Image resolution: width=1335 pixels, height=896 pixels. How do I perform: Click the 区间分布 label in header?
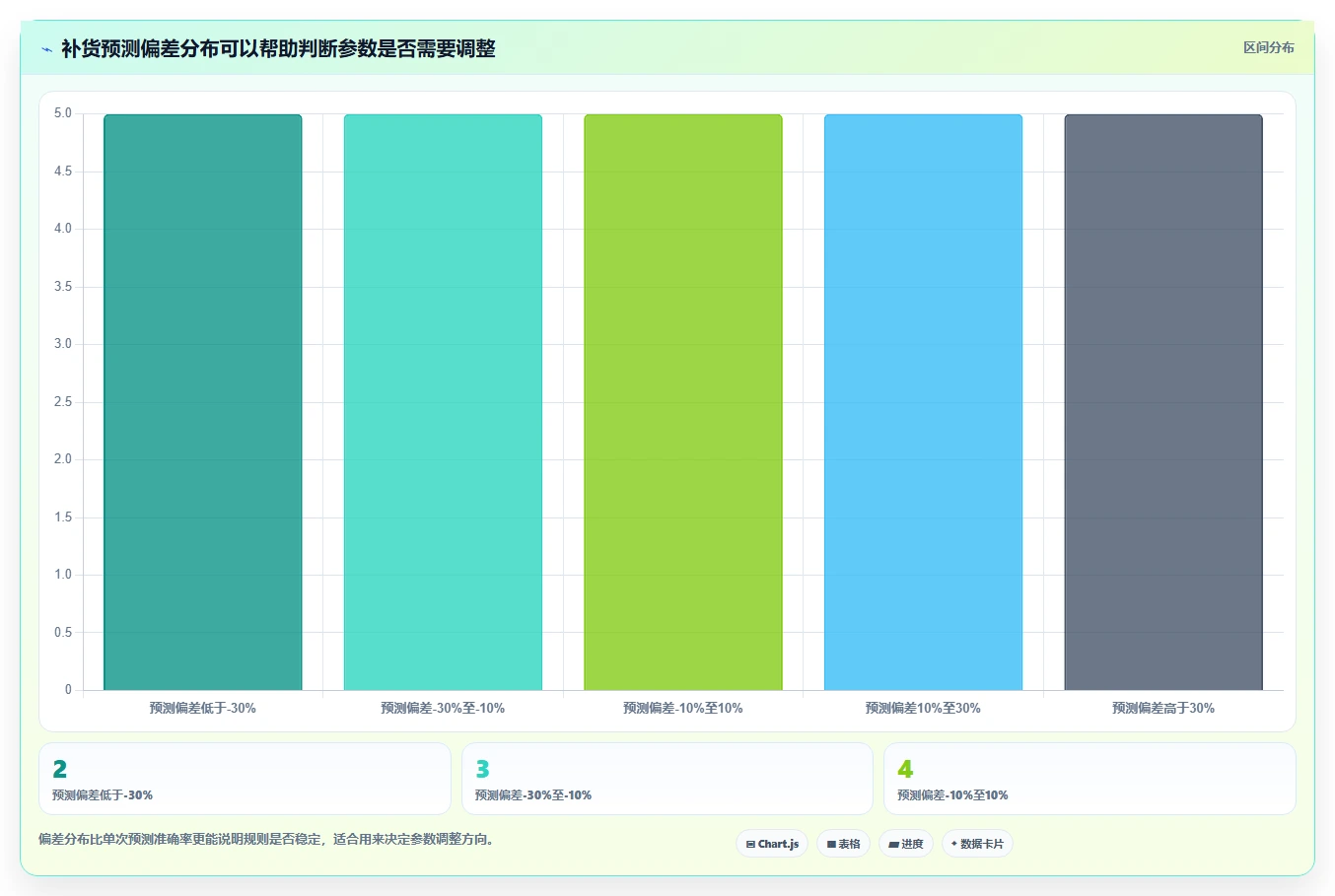[x=1268, y=47]
